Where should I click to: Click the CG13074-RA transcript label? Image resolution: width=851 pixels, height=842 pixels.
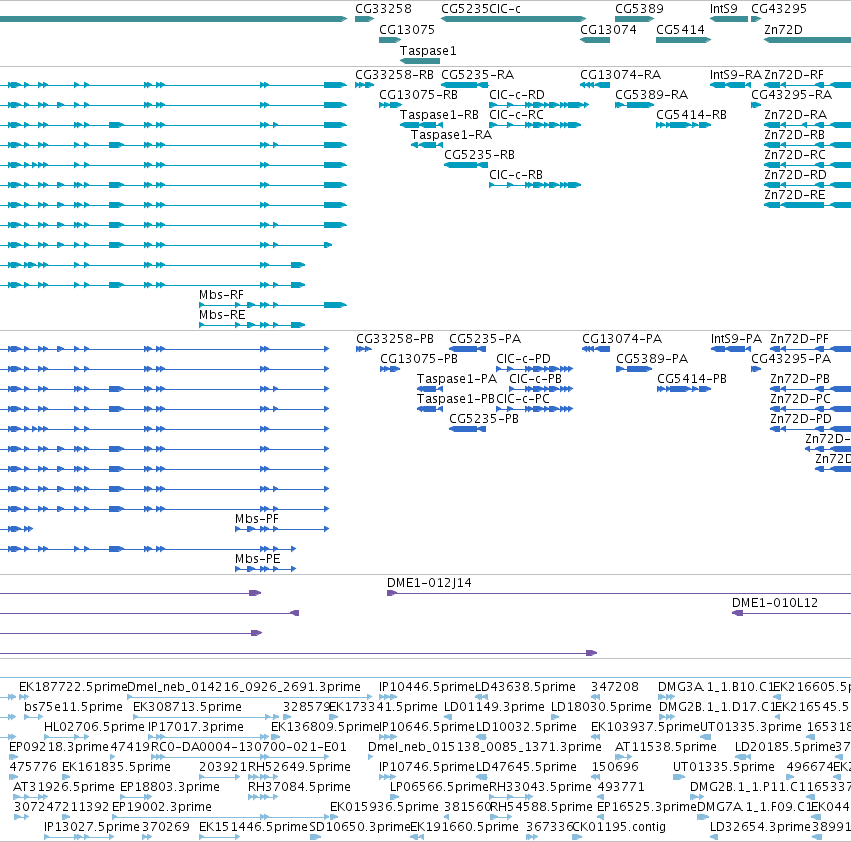pos(620,75)
